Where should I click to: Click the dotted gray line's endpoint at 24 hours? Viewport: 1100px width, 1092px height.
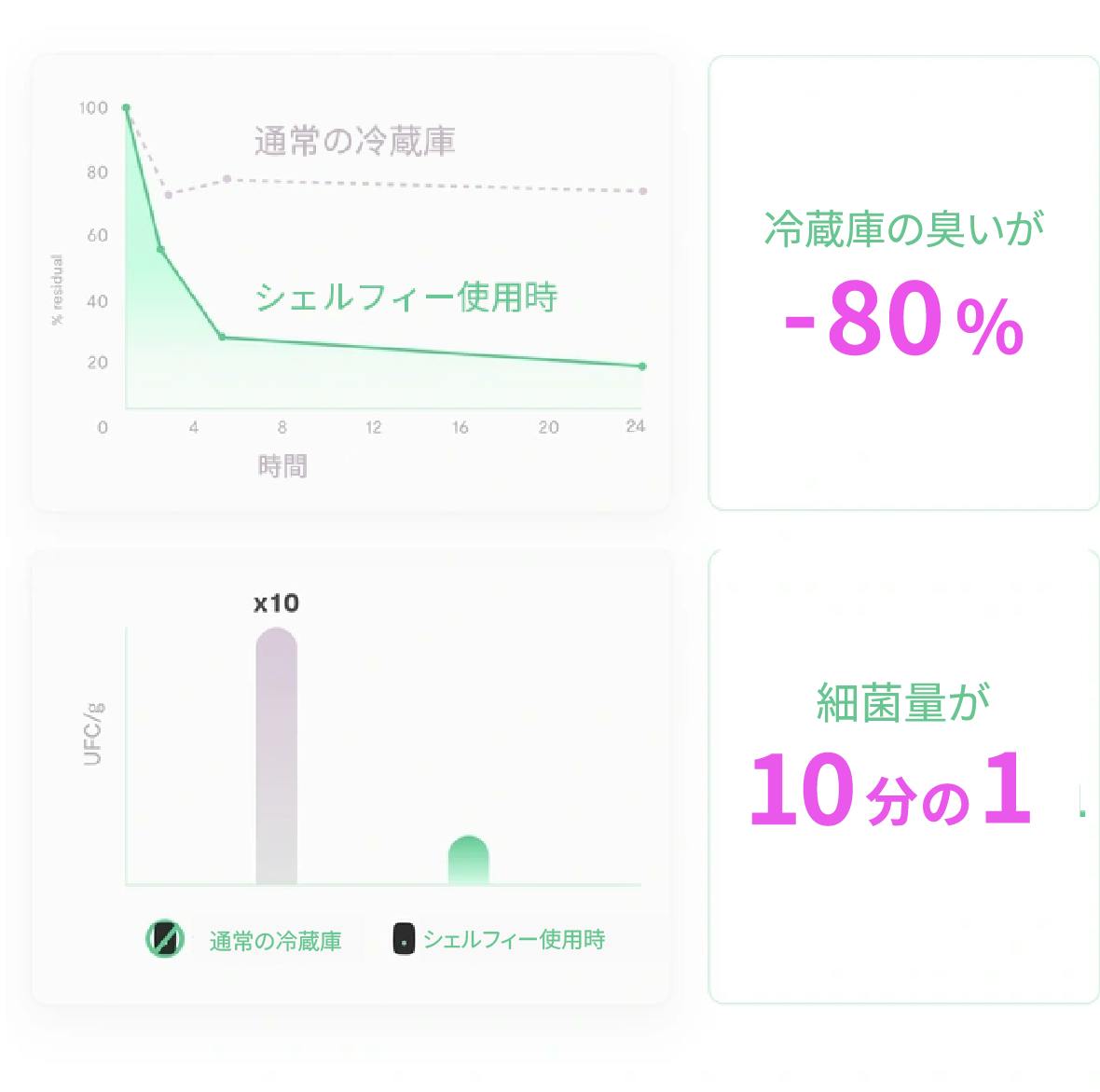[643, 191]
